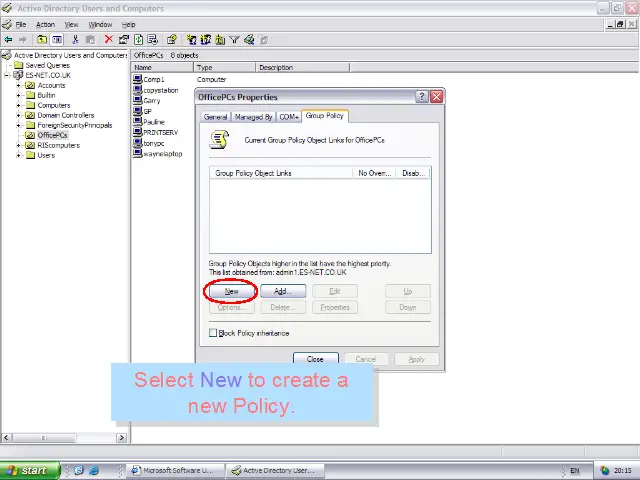Viewport: 640px width, 480px height.
Task: Click the Forward arrow in the toolbar
Action: [22, 40]
